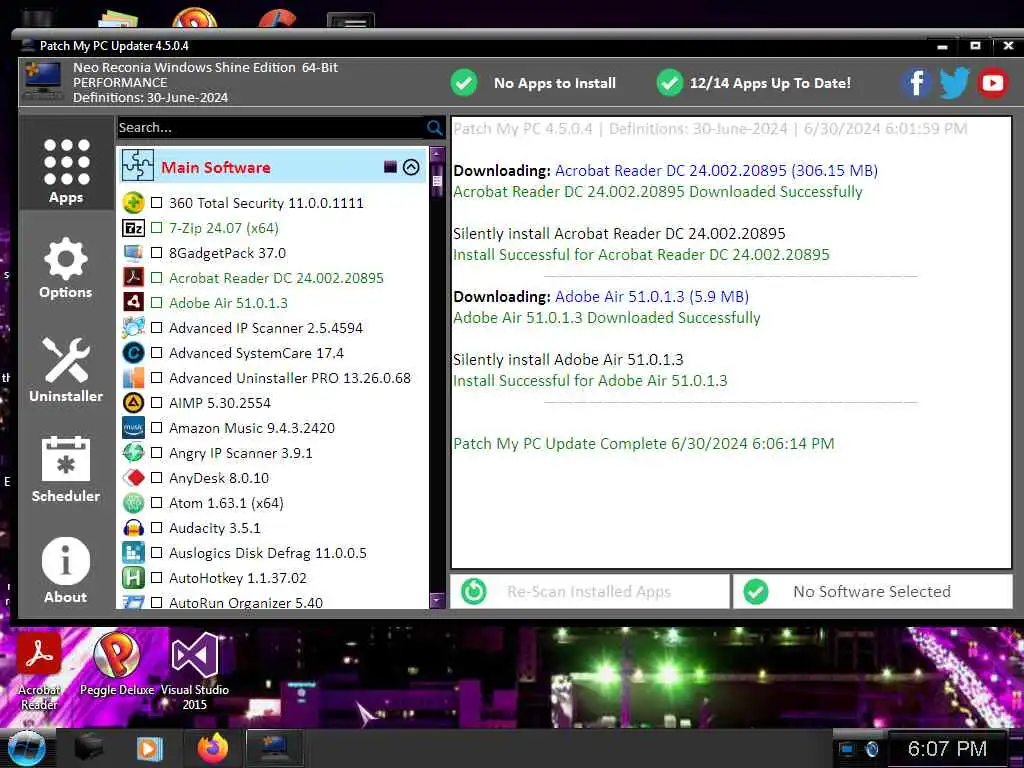Collapse the Main Software category
The height and width of the screenshot is (768, 1024).
pyautogui.click(x=411, y=167)
